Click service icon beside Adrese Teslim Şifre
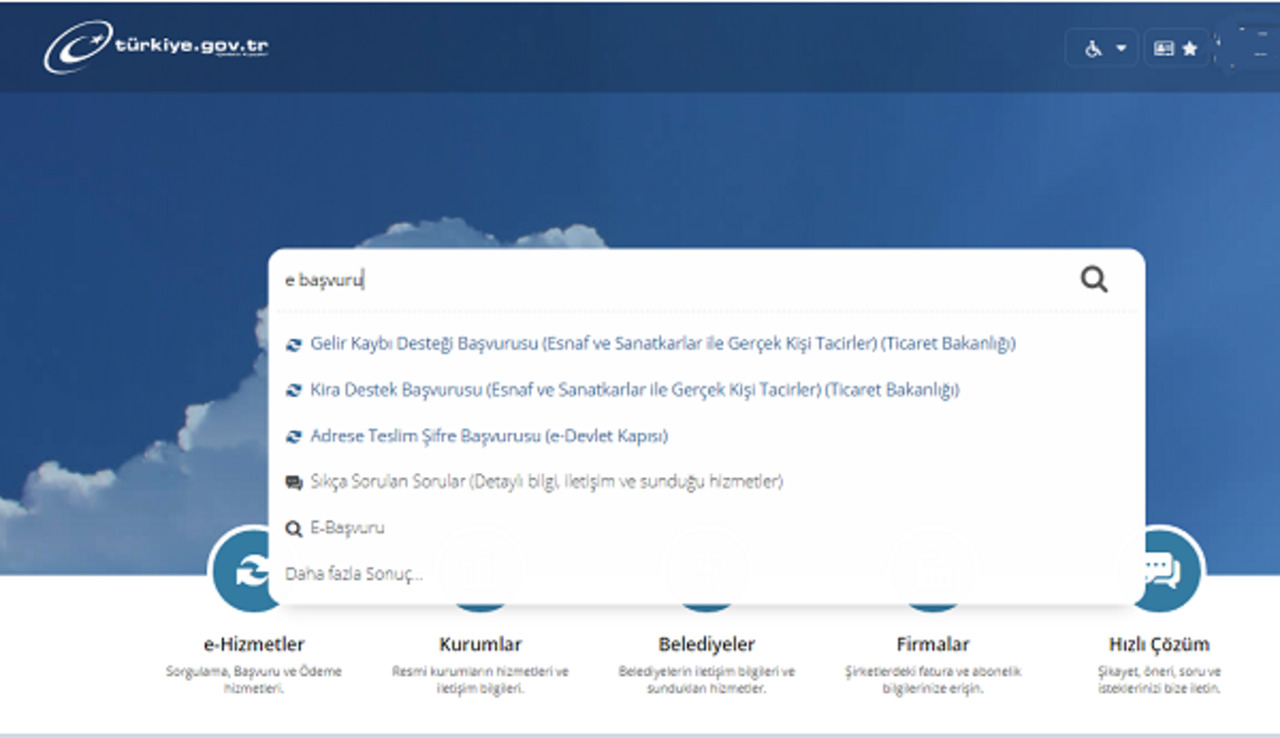 [x=294, y=437]
